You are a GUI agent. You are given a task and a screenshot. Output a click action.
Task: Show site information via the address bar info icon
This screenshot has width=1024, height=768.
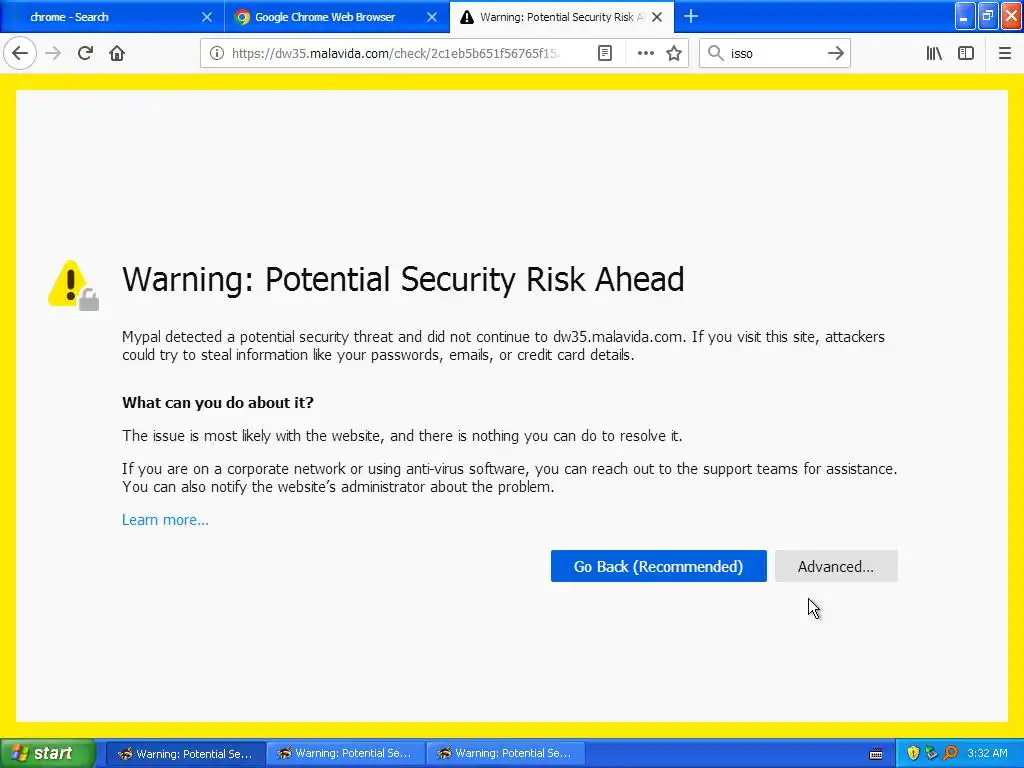pyautogui.click(x=217, y=54)
